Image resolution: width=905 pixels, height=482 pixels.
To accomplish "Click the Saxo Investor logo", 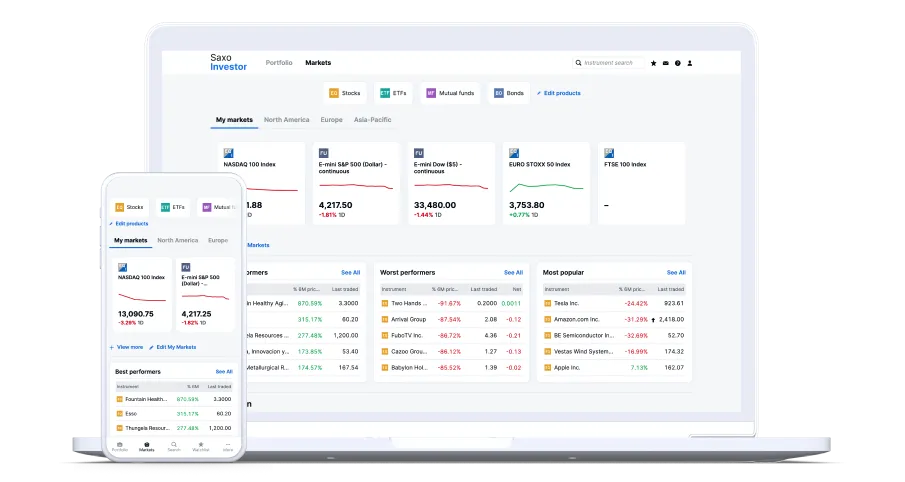I will pyautogui.click(x=229, y=62).
